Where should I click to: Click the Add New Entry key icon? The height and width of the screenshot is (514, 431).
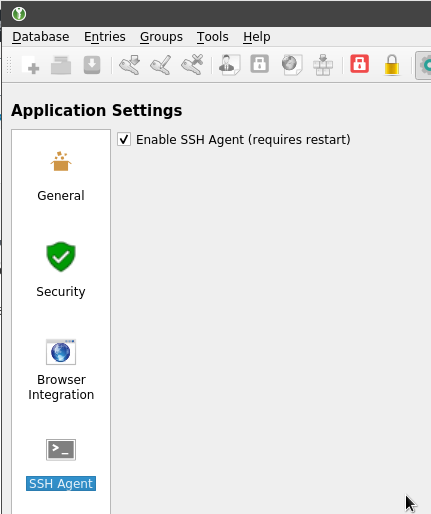tap(130, 65)
